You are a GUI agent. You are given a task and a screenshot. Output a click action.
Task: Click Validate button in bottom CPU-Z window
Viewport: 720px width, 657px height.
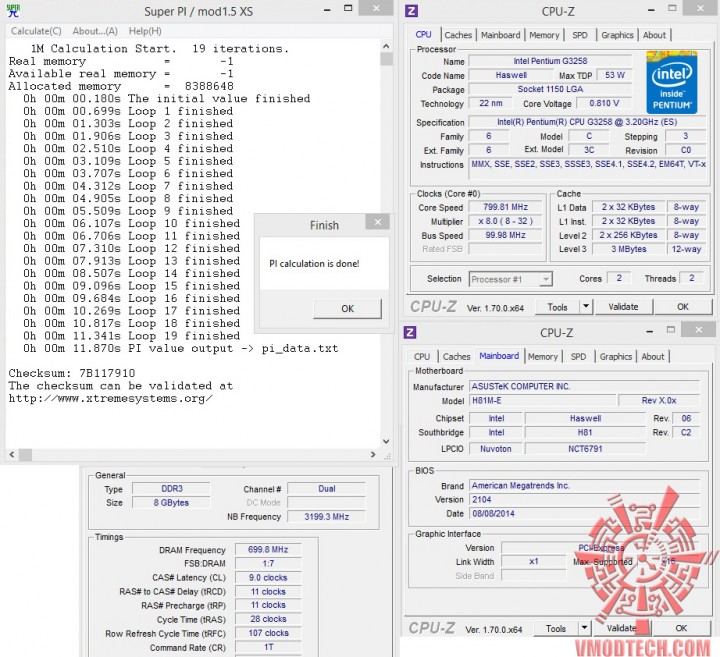(621, 629)
